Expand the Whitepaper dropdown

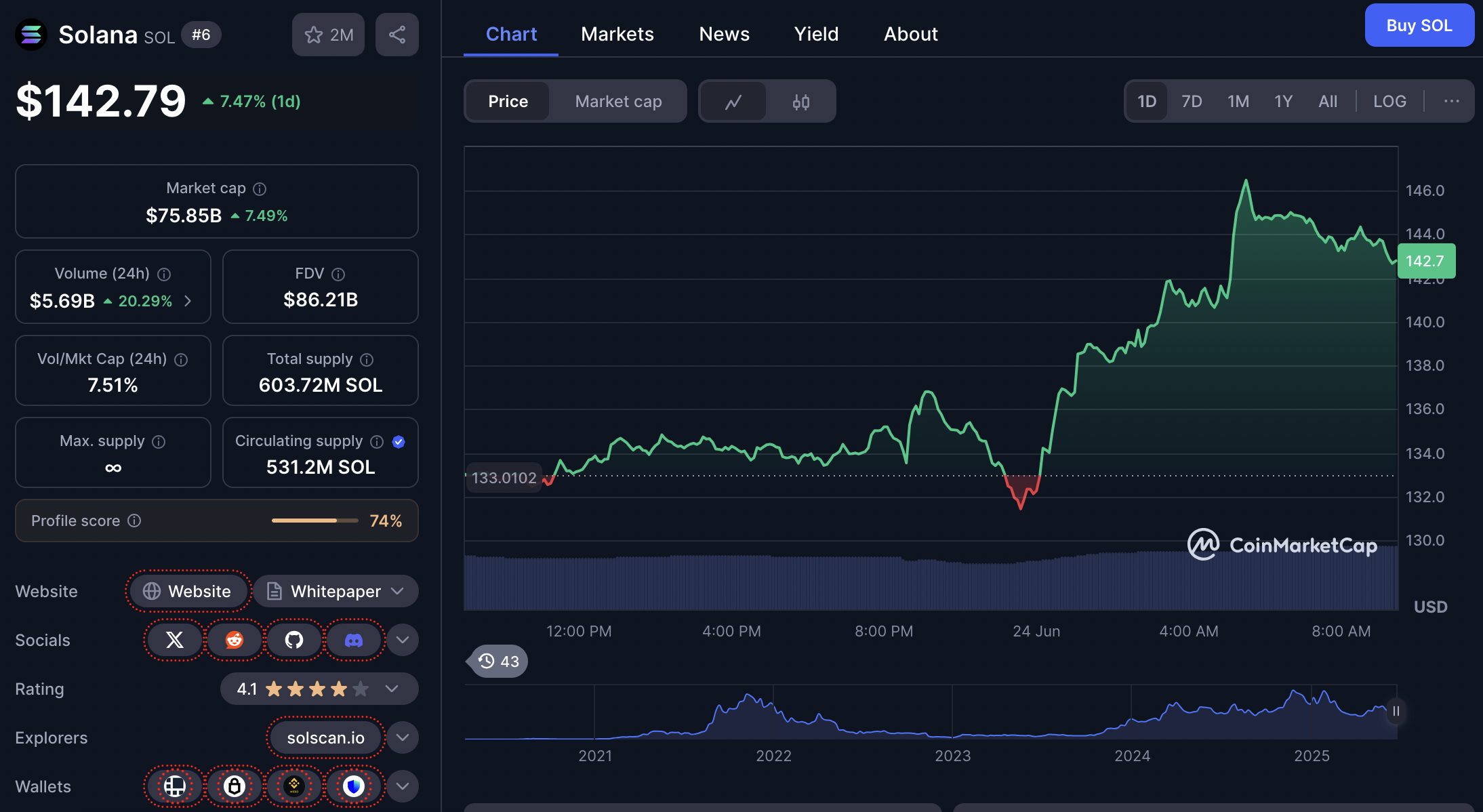click(336, 591)
